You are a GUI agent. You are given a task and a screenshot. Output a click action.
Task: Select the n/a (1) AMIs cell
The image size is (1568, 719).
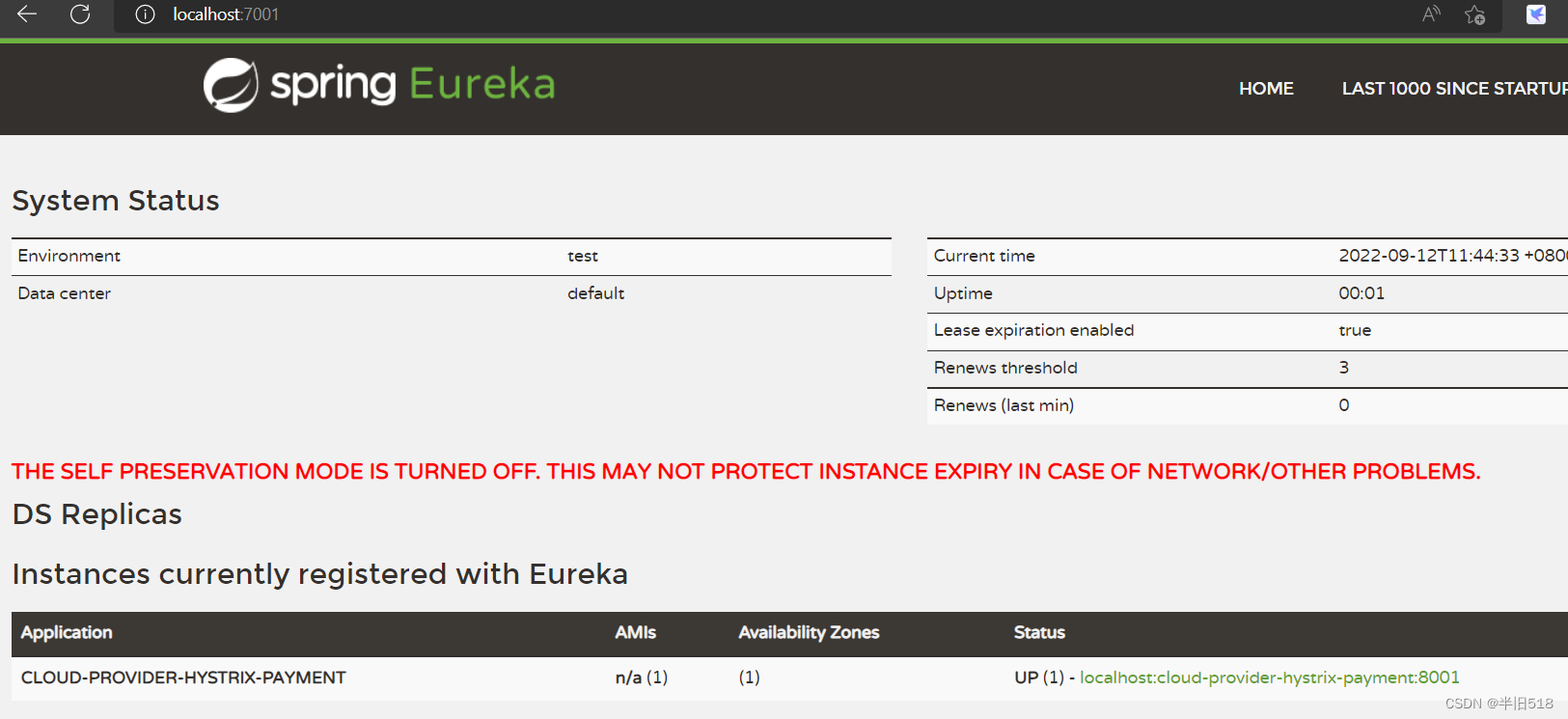click(x=641, y=678)
